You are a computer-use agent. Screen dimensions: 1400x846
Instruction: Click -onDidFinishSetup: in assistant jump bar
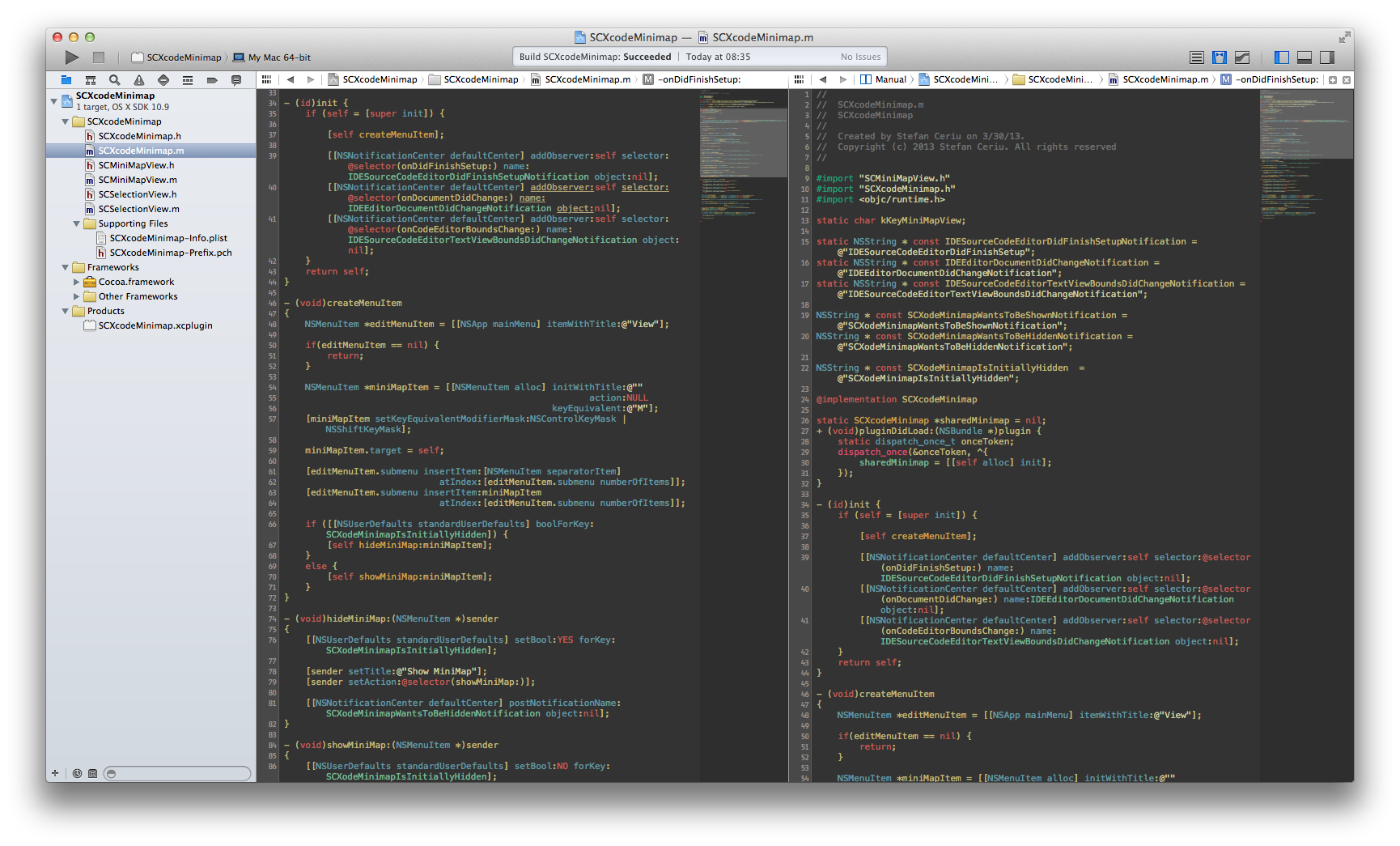[1271, 79]
